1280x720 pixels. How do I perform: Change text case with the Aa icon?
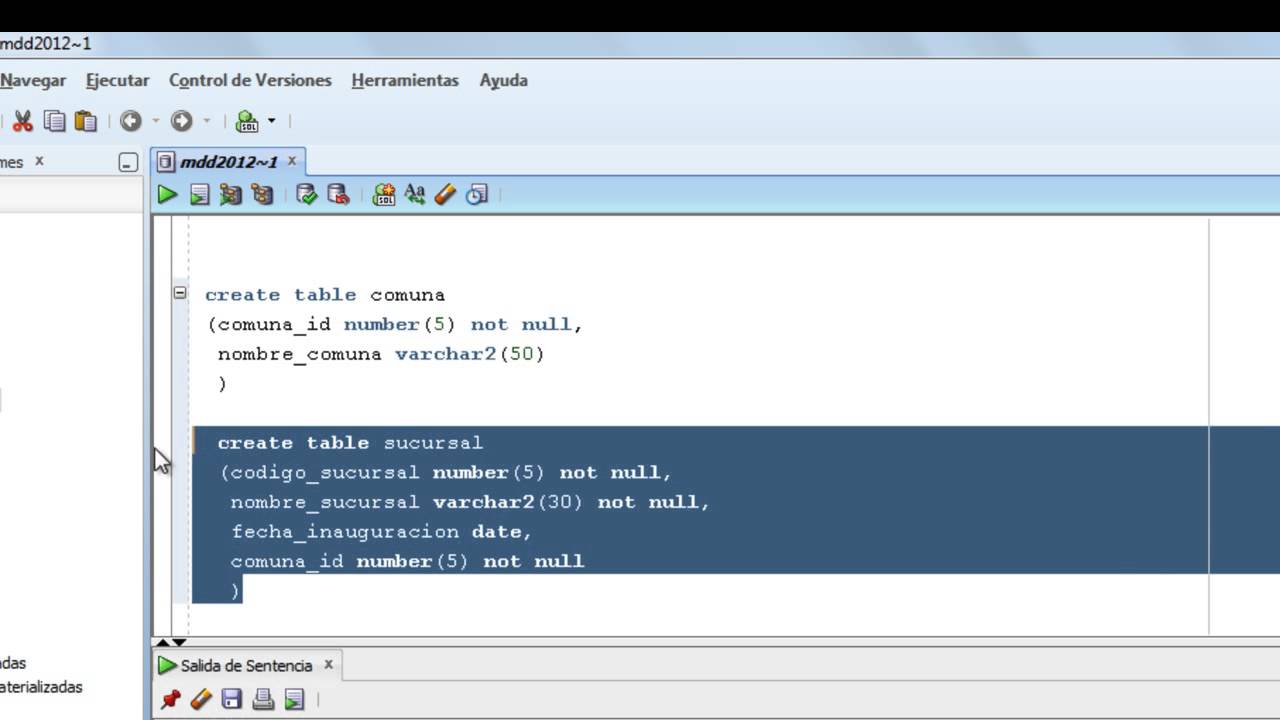415,194
